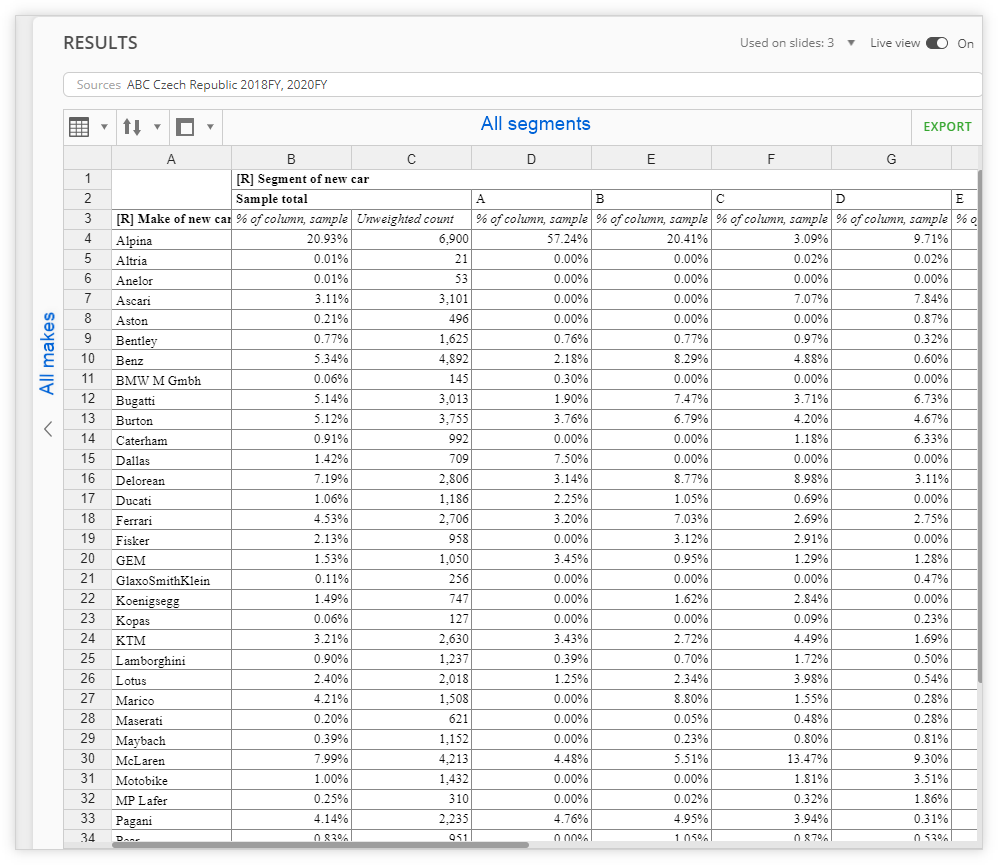This screenshot has width=998, height=865.
Task: Select column D header
Action: coord(531,159)
